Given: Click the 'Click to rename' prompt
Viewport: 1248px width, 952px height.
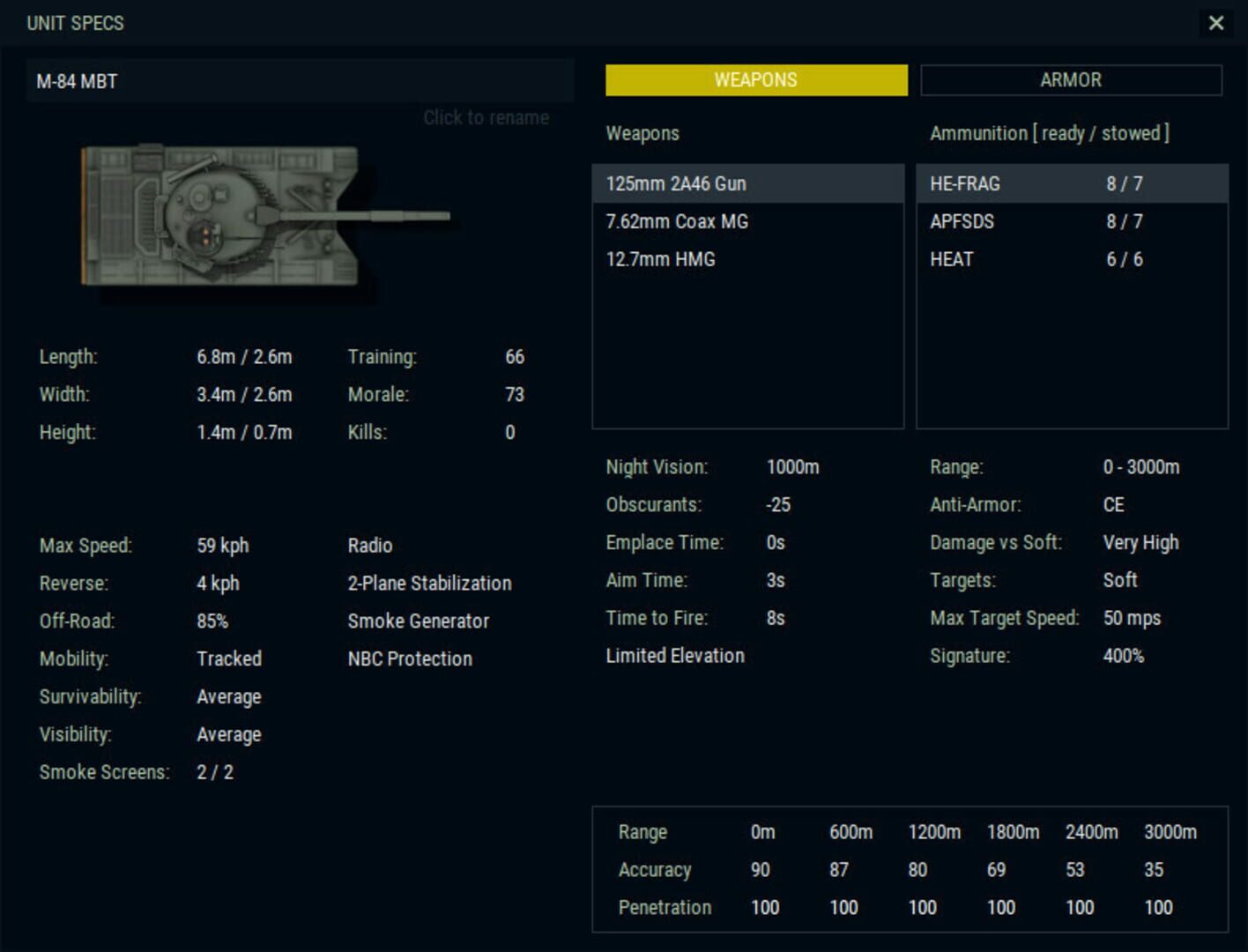Looking at the screenshot, I should (487, 117).
